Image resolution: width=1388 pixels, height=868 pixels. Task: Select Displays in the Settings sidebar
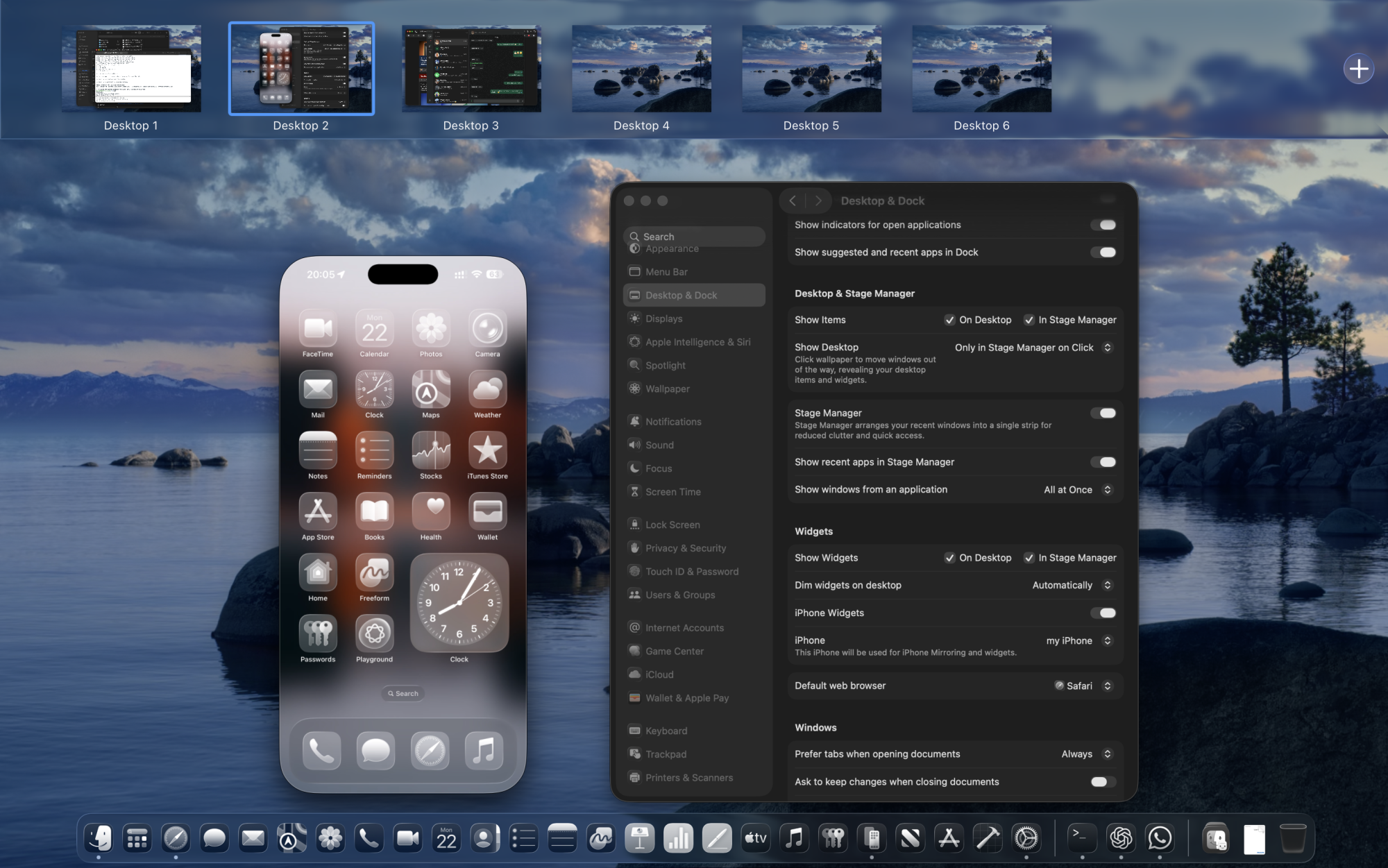694,318
